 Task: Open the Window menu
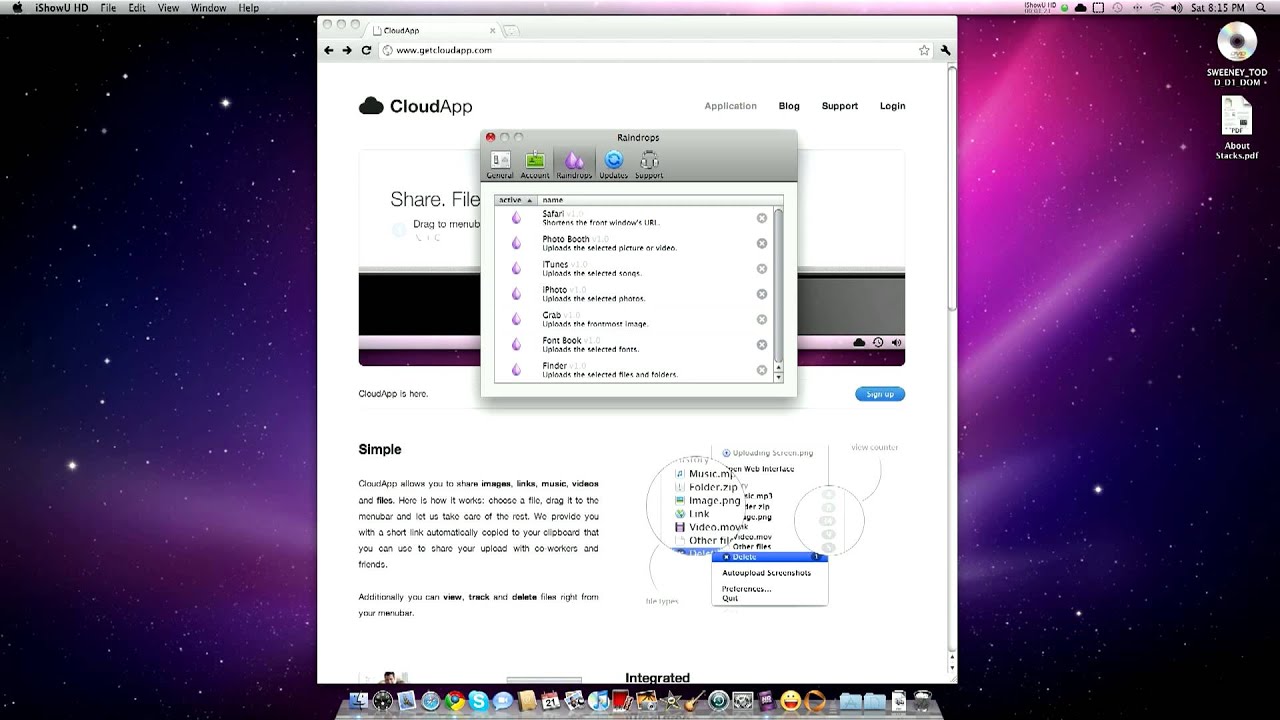(x=208, y=8)
